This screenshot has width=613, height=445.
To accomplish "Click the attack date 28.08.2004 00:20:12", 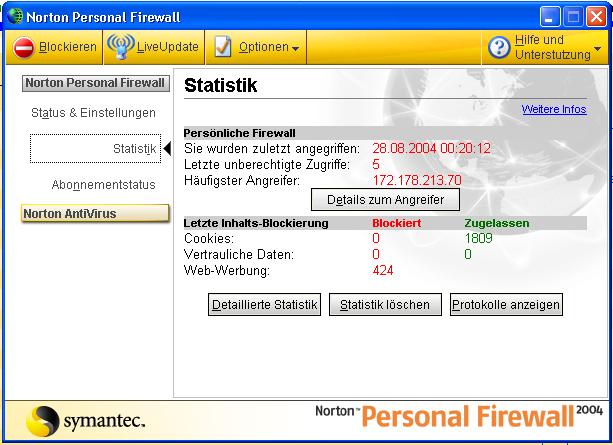I will (x=432, y=148).
